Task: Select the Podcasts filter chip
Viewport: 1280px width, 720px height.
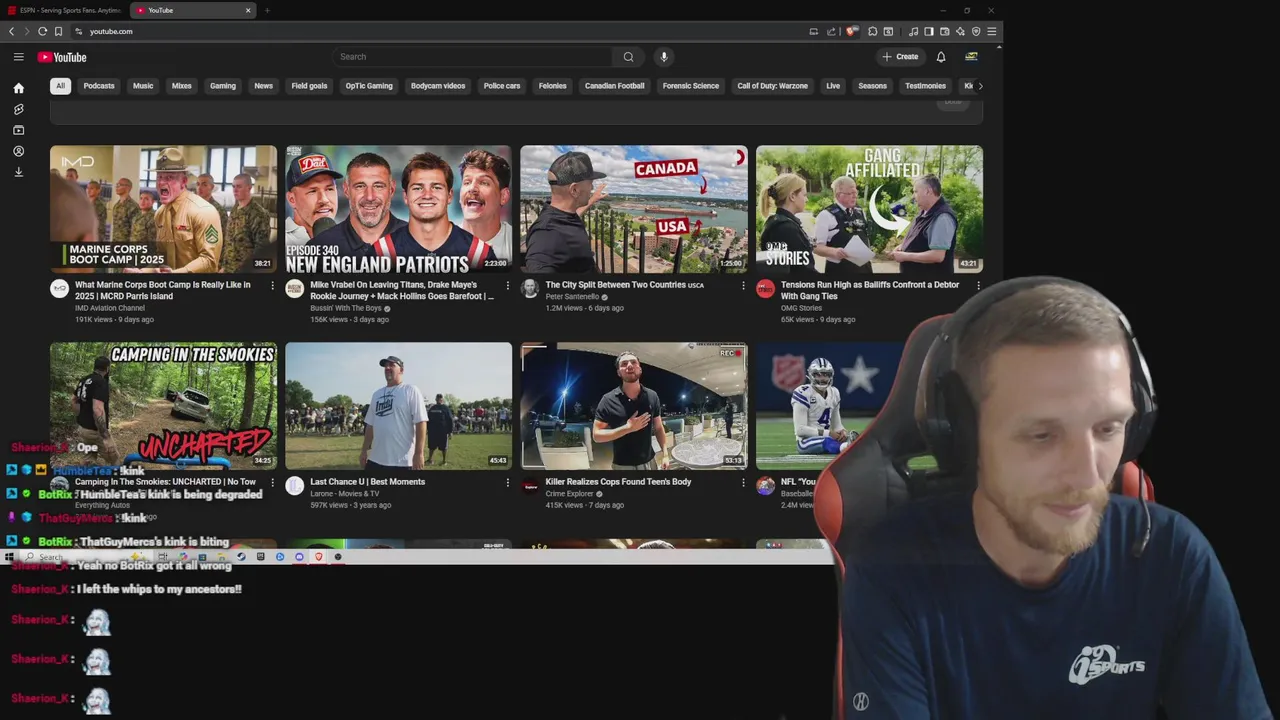Action: pos(99,86)
